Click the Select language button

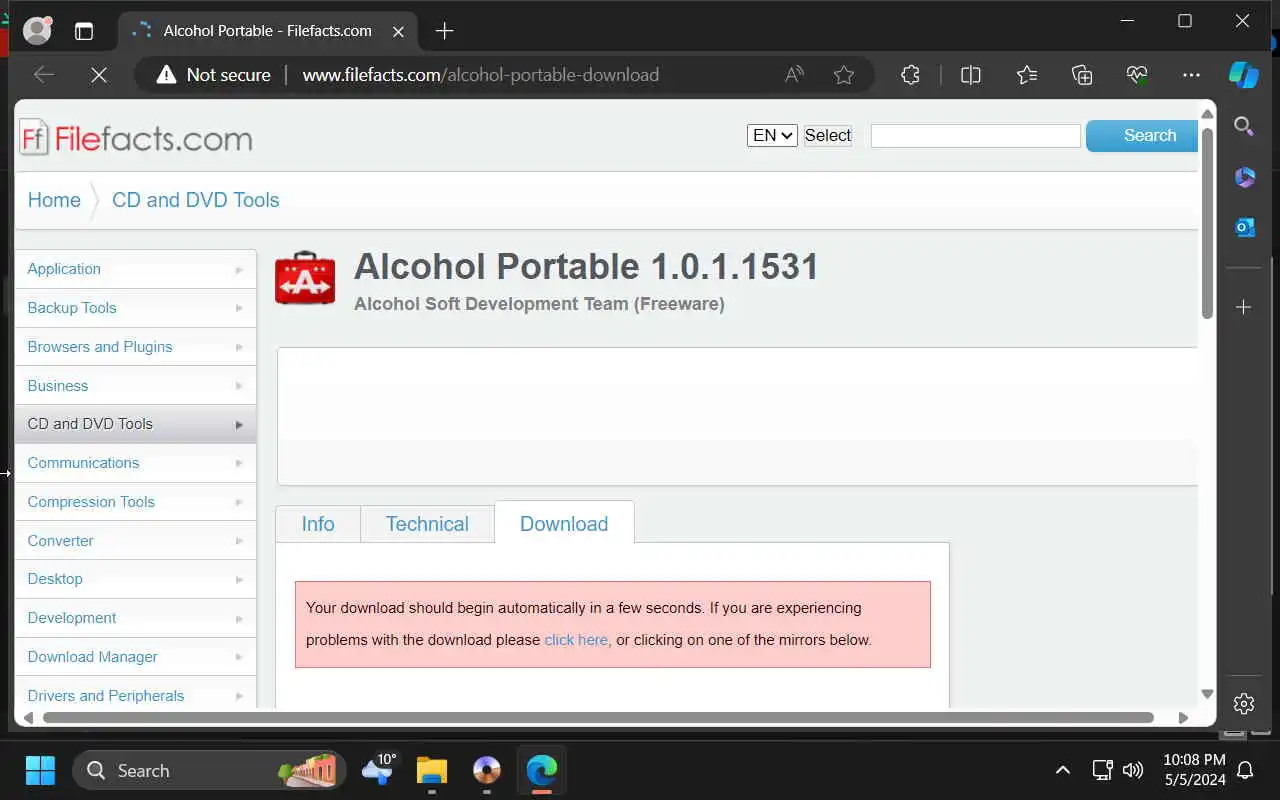[828, 135]
